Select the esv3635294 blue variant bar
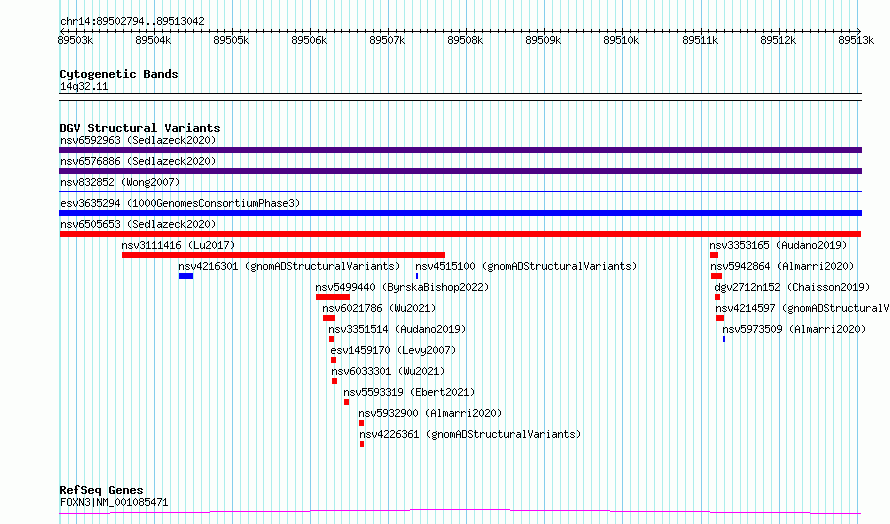 460,213
